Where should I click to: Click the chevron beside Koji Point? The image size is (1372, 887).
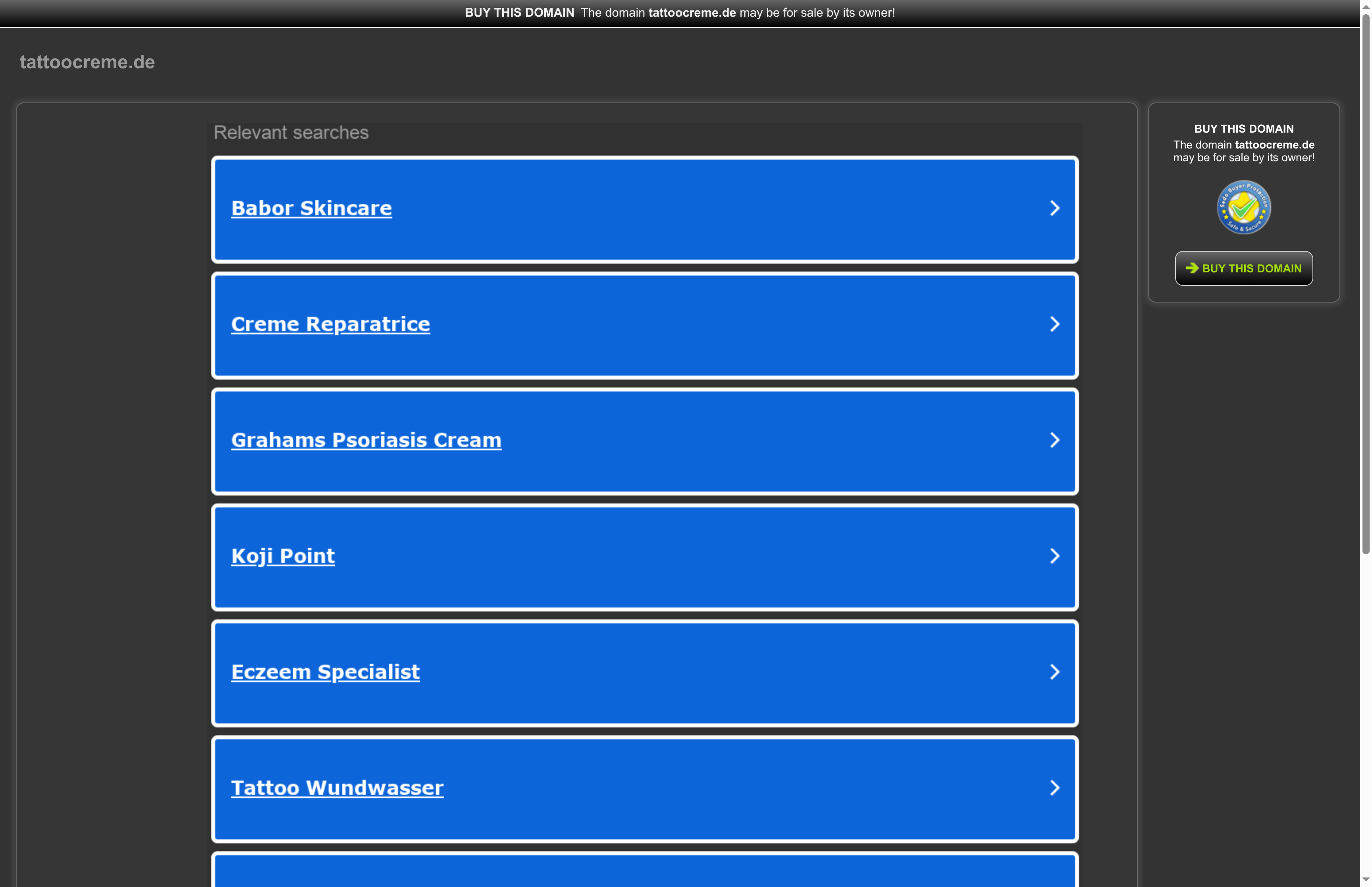coord(1055,556)
